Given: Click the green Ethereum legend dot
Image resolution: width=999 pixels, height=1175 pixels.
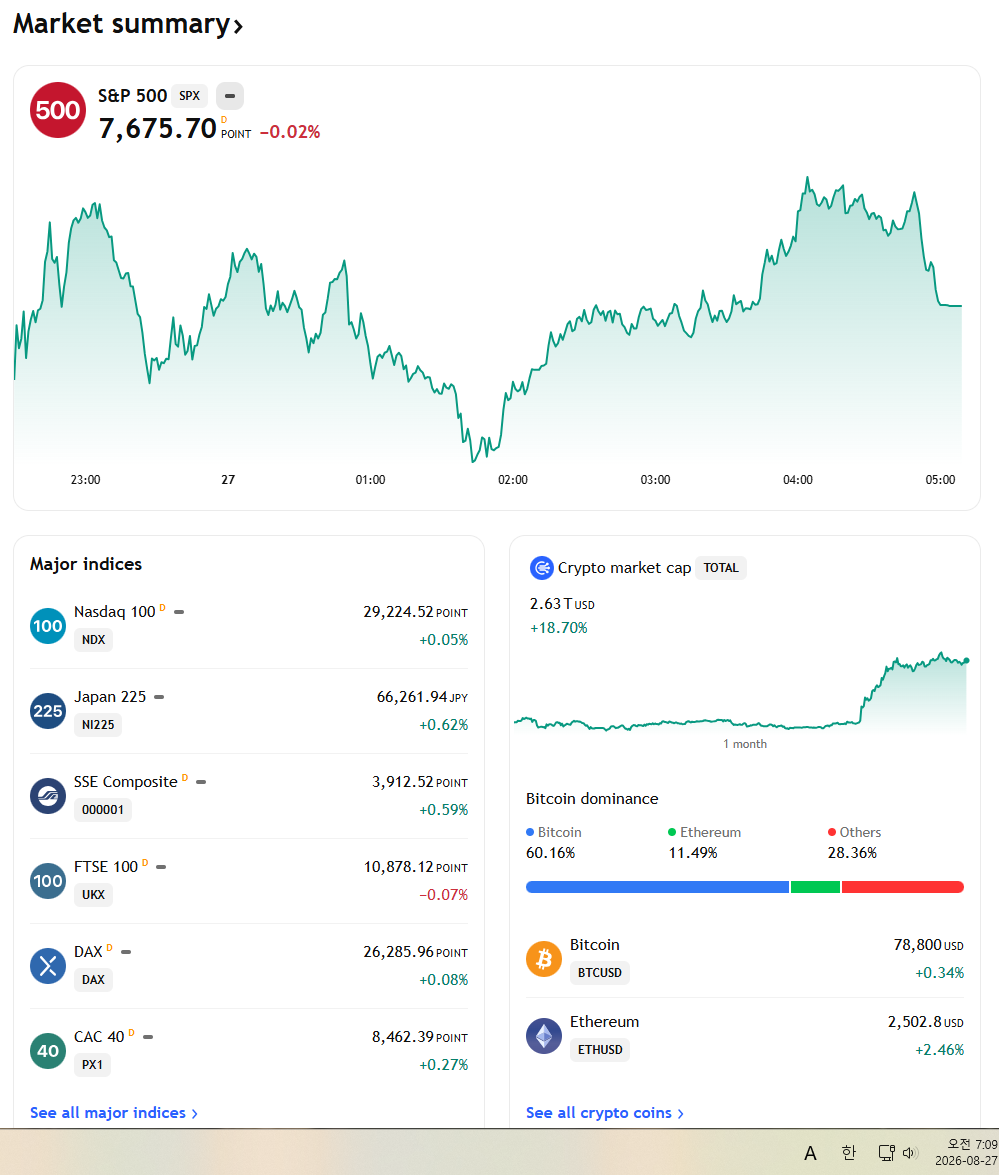Looking at the screenshot, I should tap(672, 833).
